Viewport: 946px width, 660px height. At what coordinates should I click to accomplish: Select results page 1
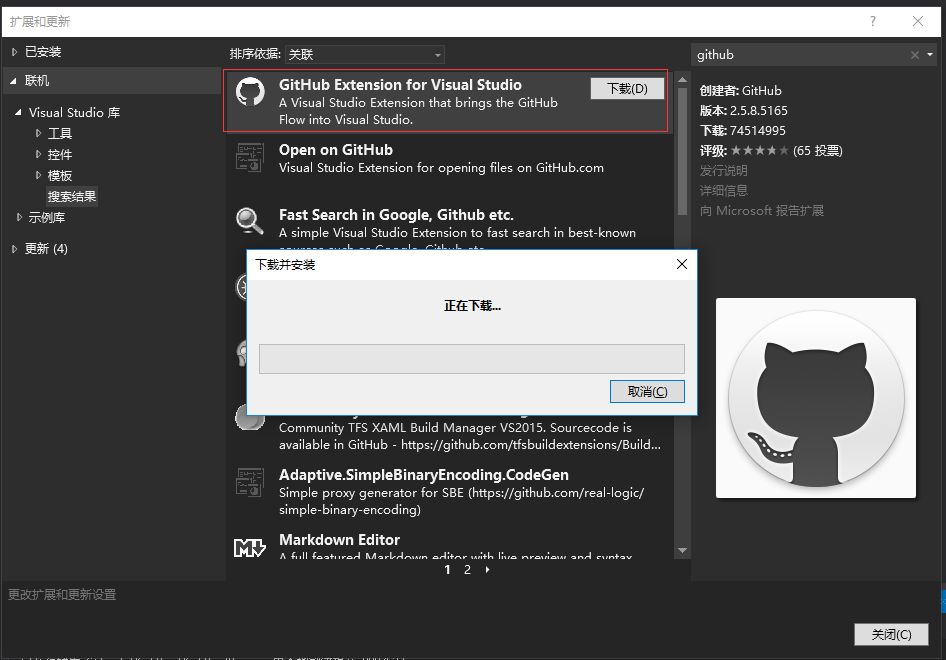pyautogui.click(x=447, y=570)
